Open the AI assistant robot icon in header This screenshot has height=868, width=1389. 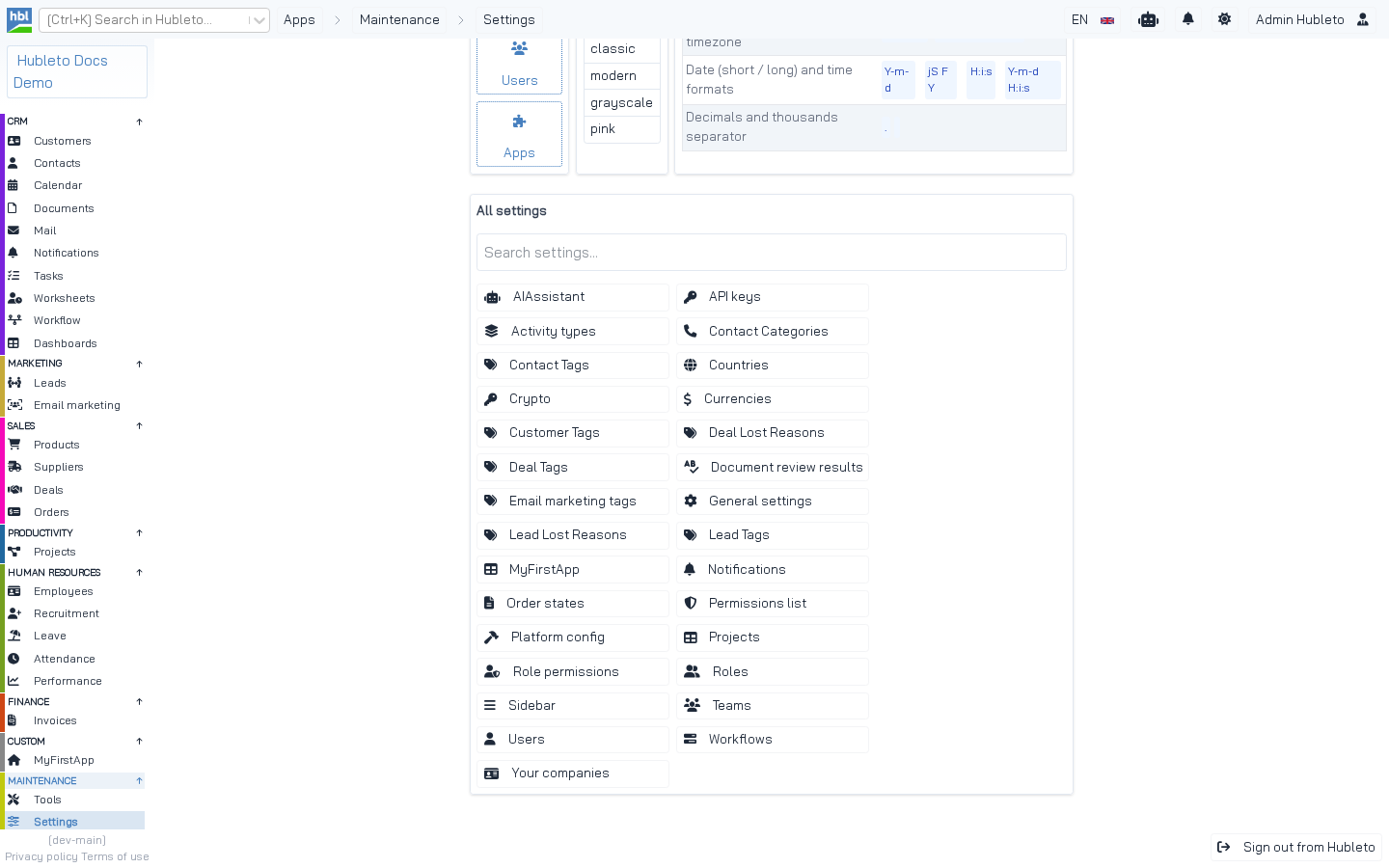[x=1148, y=19]
